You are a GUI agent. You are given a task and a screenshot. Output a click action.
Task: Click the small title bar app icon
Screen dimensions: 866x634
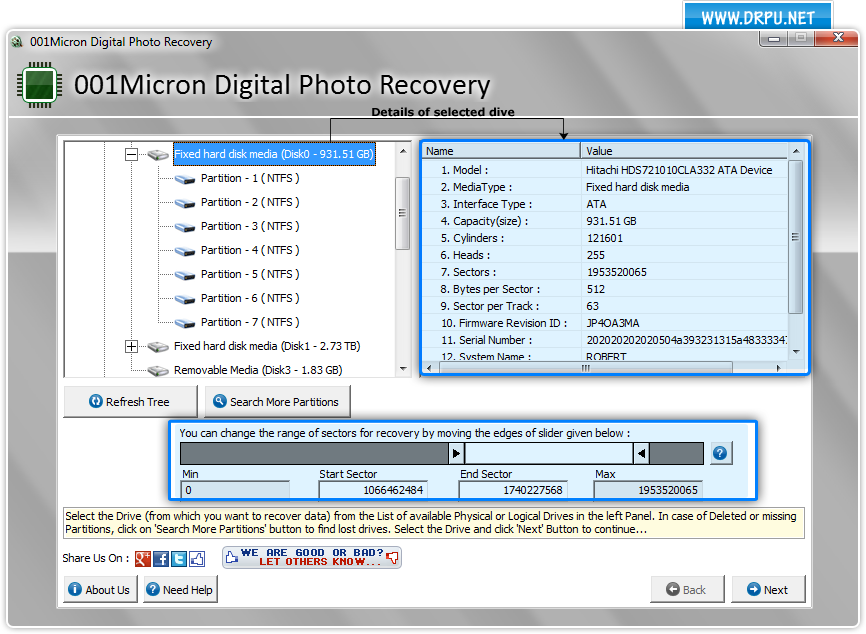pyautogui.click(x=17, y=42)
